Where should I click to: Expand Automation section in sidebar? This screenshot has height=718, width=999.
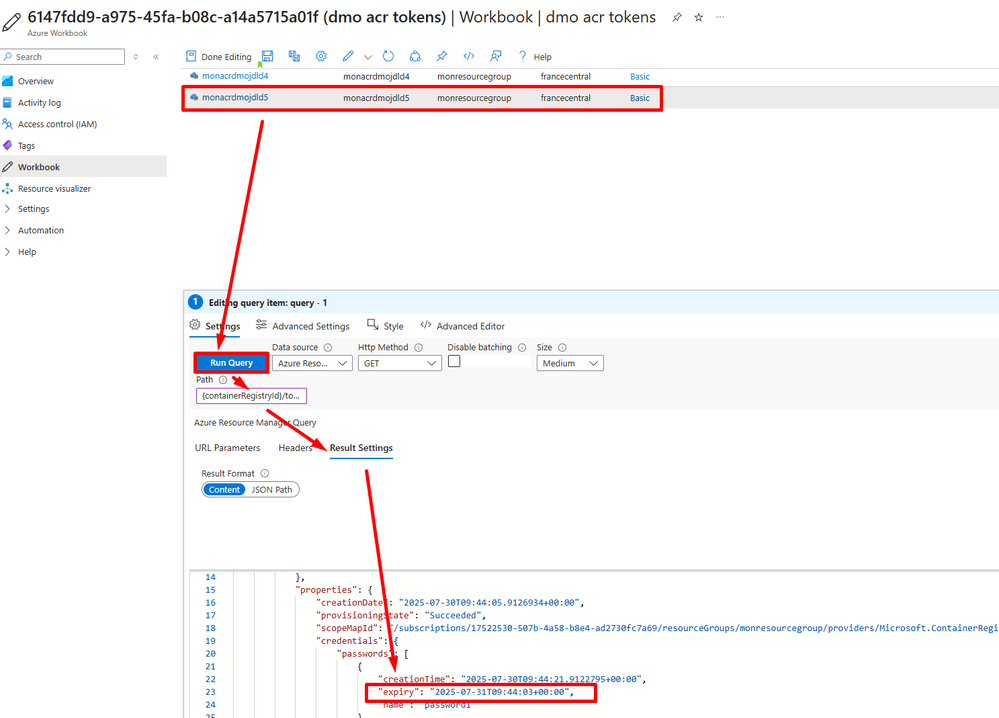[41, 231]
